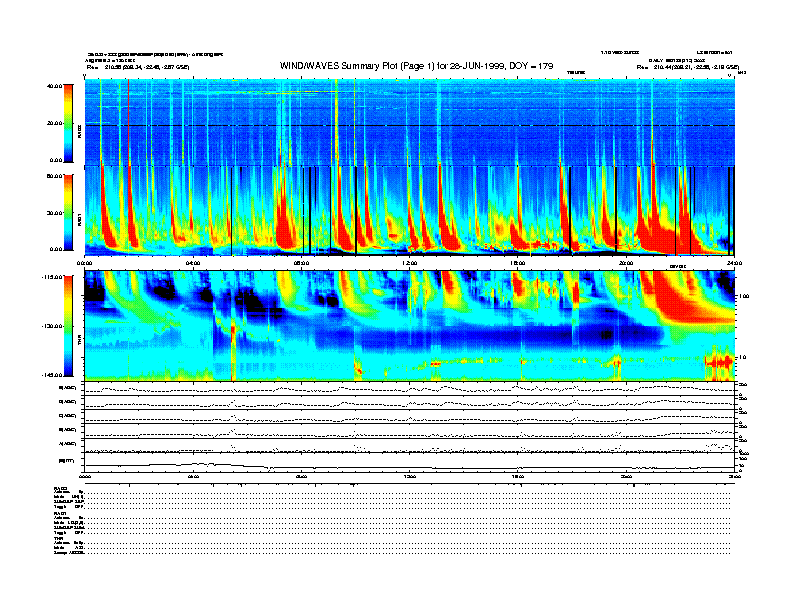
Task: Click the 08:00 tick label under RAD1 spectrogram
Action: tap(301, 263)
